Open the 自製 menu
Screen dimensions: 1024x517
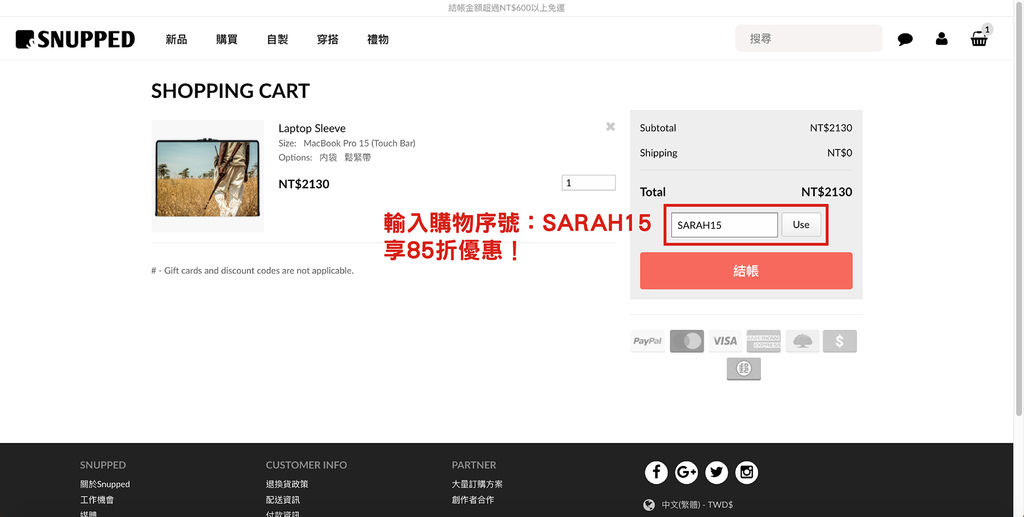(278, 39)
